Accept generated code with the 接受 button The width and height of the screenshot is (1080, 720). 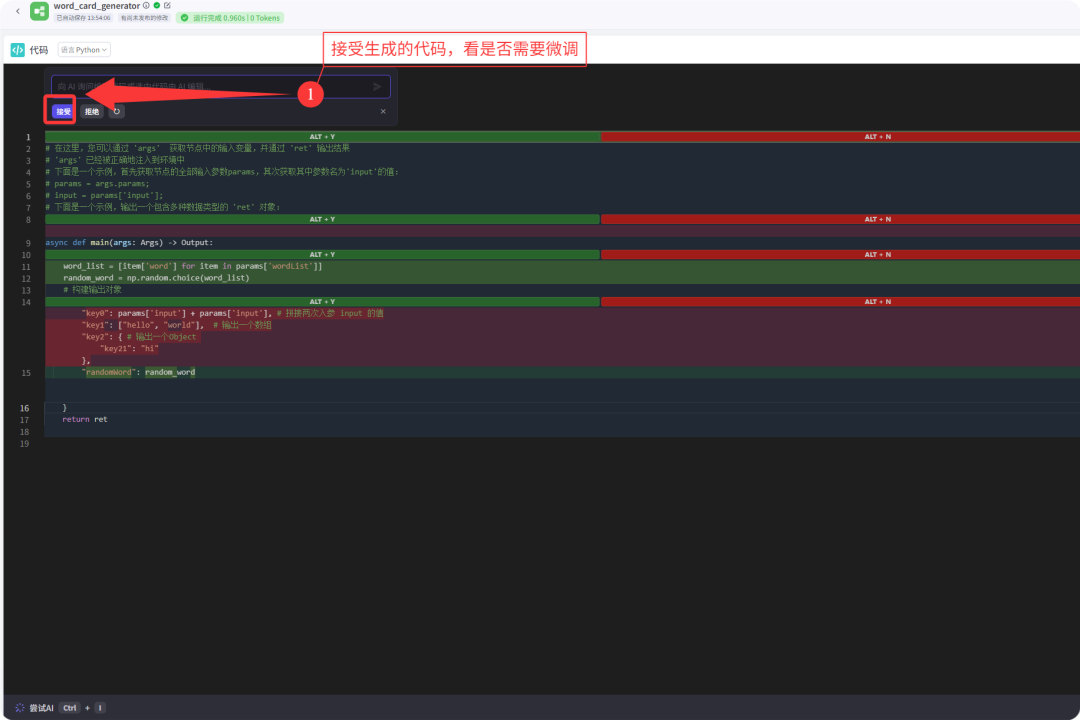pos(63,111)
